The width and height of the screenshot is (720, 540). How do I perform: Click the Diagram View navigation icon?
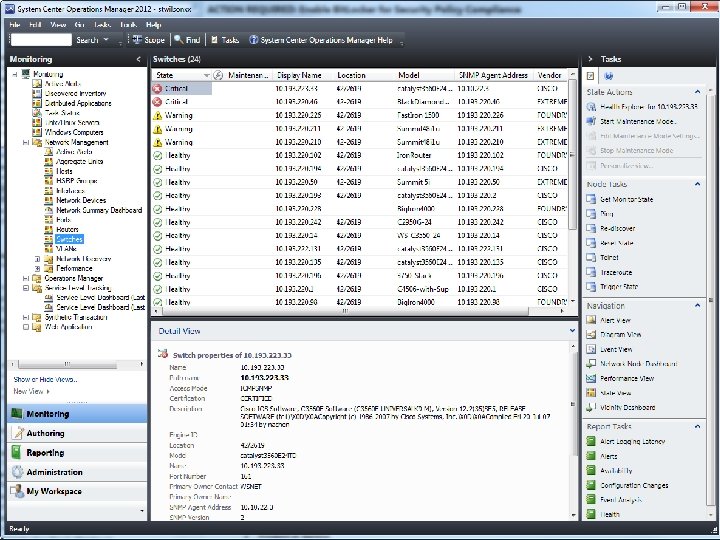[x=591, y=335]
